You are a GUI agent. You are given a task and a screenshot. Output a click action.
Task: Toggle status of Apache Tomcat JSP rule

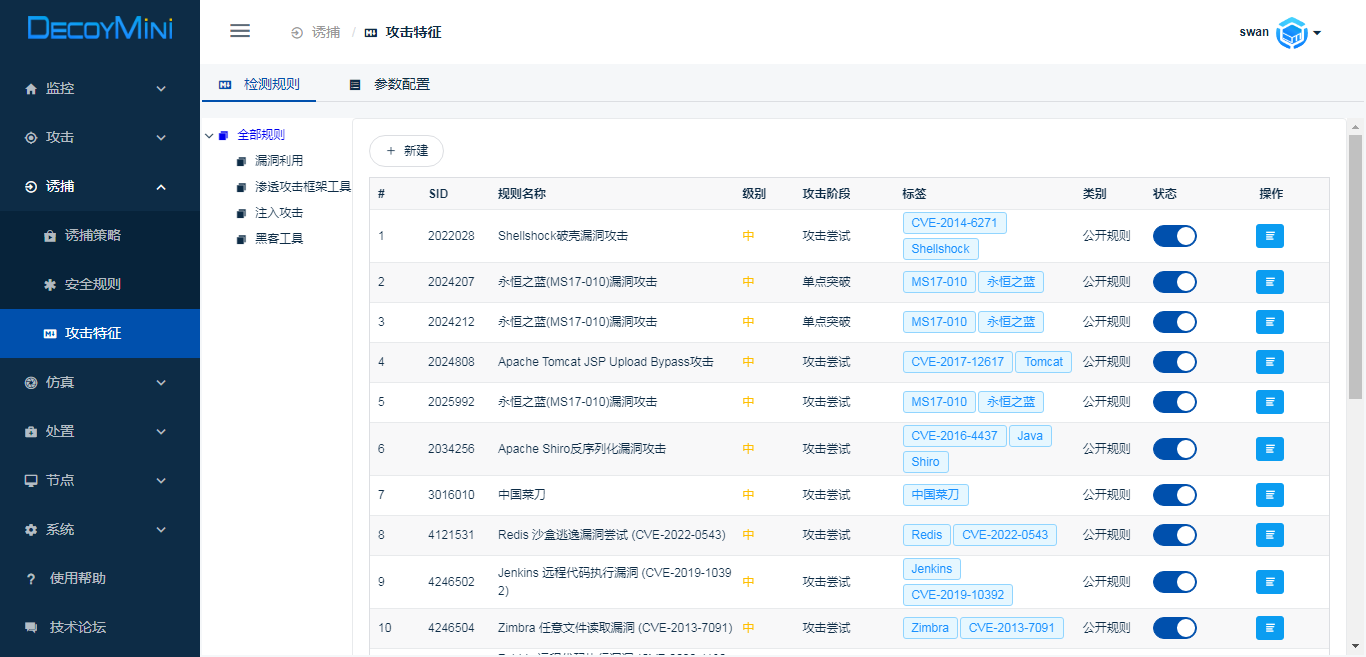(x=1174, y=362)
